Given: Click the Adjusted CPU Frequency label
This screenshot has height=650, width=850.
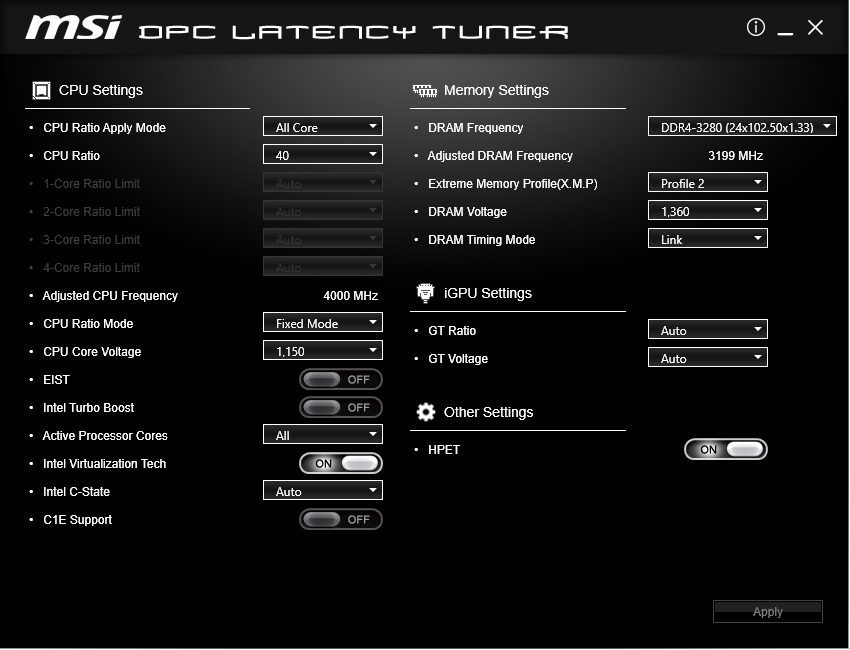Looking at the screenshot, I should tap(110, 295).
